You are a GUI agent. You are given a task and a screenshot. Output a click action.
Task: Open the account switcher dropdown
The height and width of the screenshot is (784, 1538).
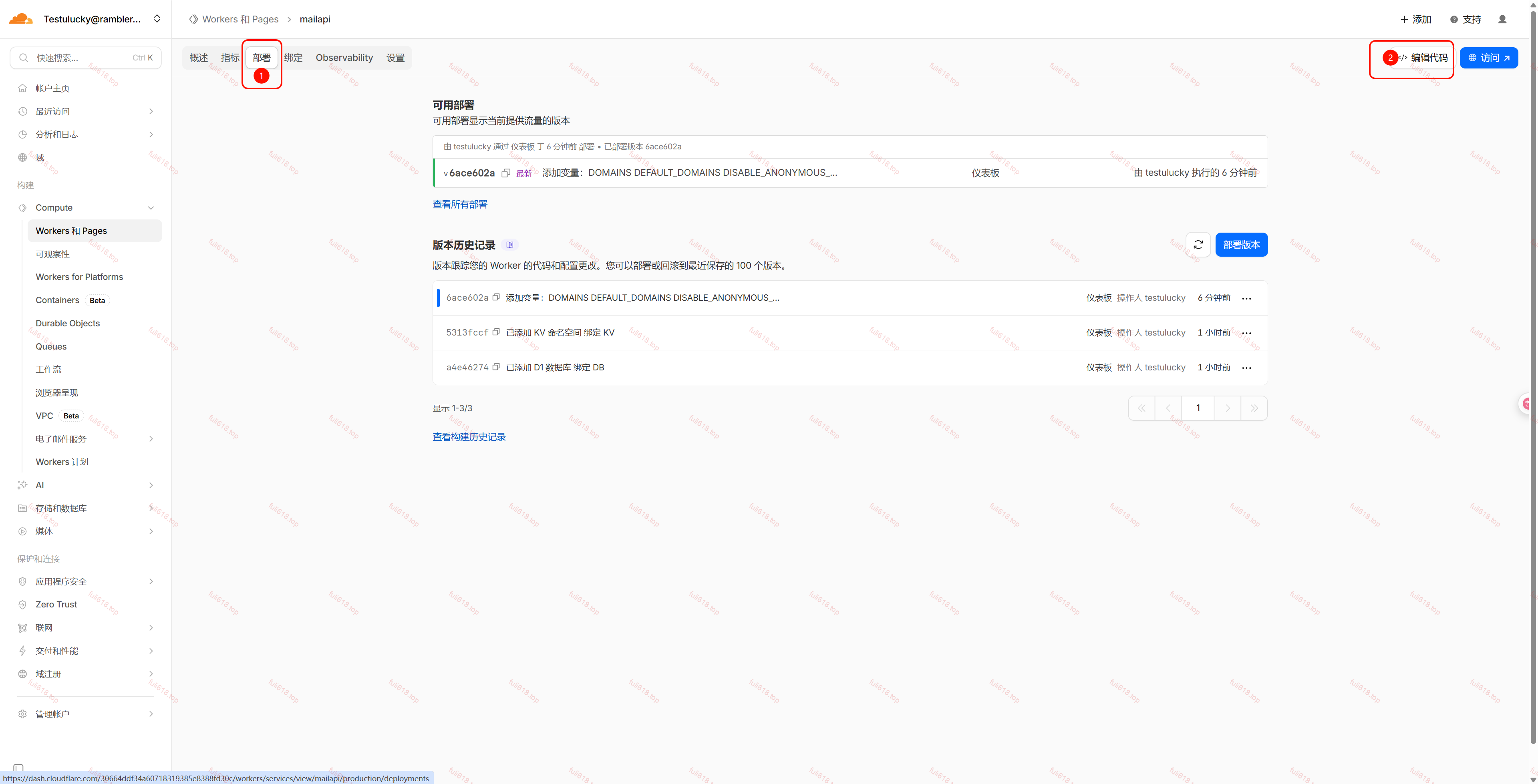157,18
